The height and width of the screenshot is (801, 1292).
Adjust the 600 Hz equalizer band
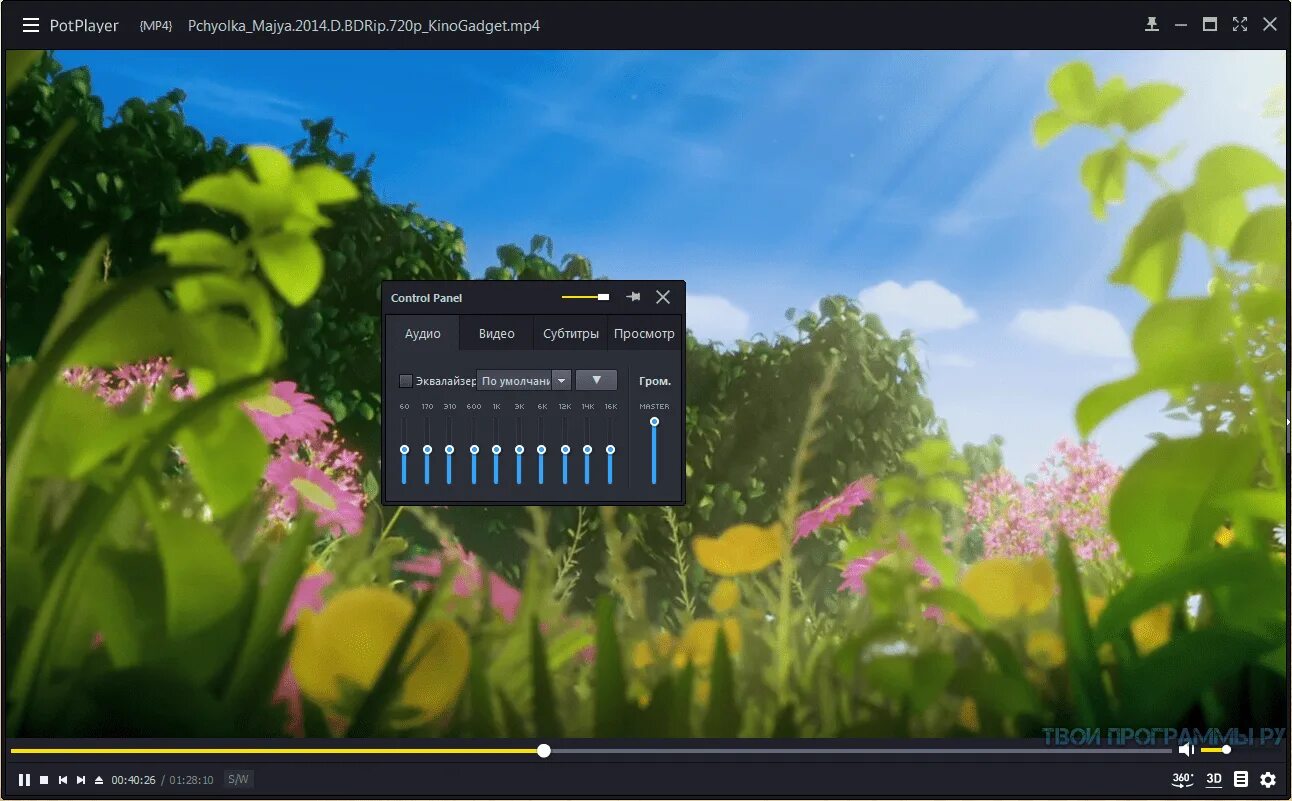[x=474, y=450]
